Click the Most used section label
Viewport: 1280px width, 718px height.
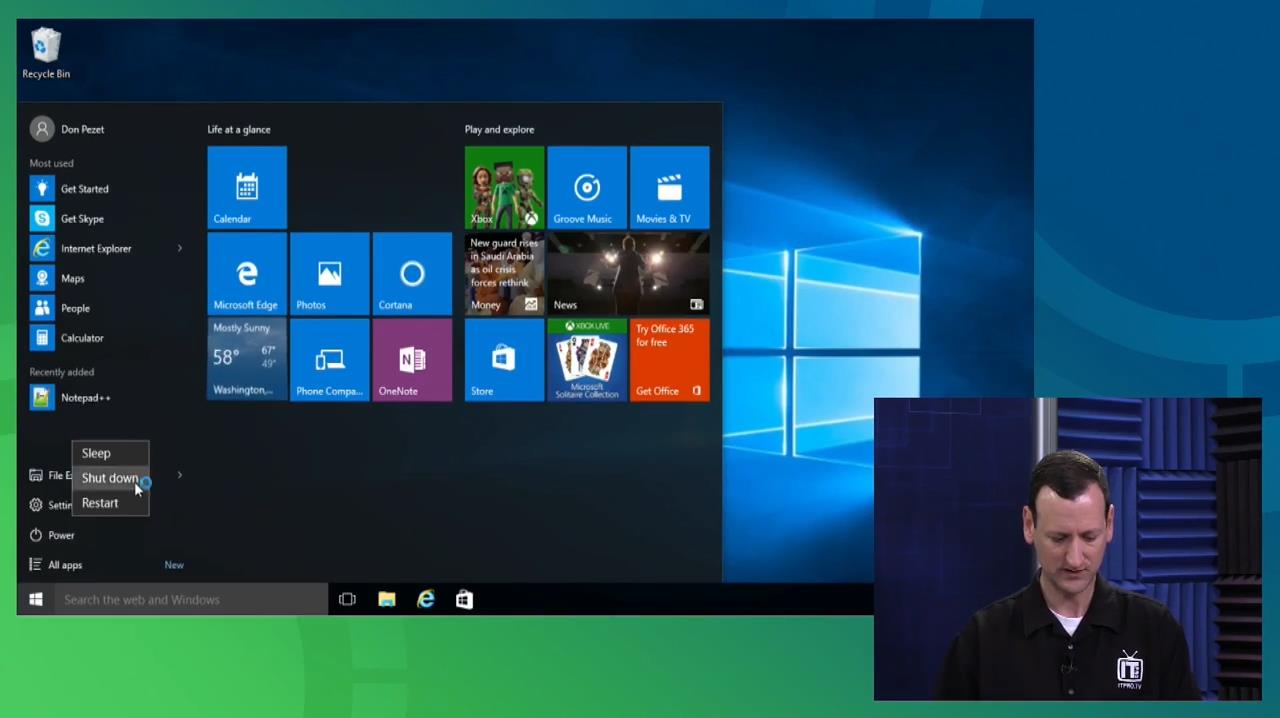coord(51,163)
